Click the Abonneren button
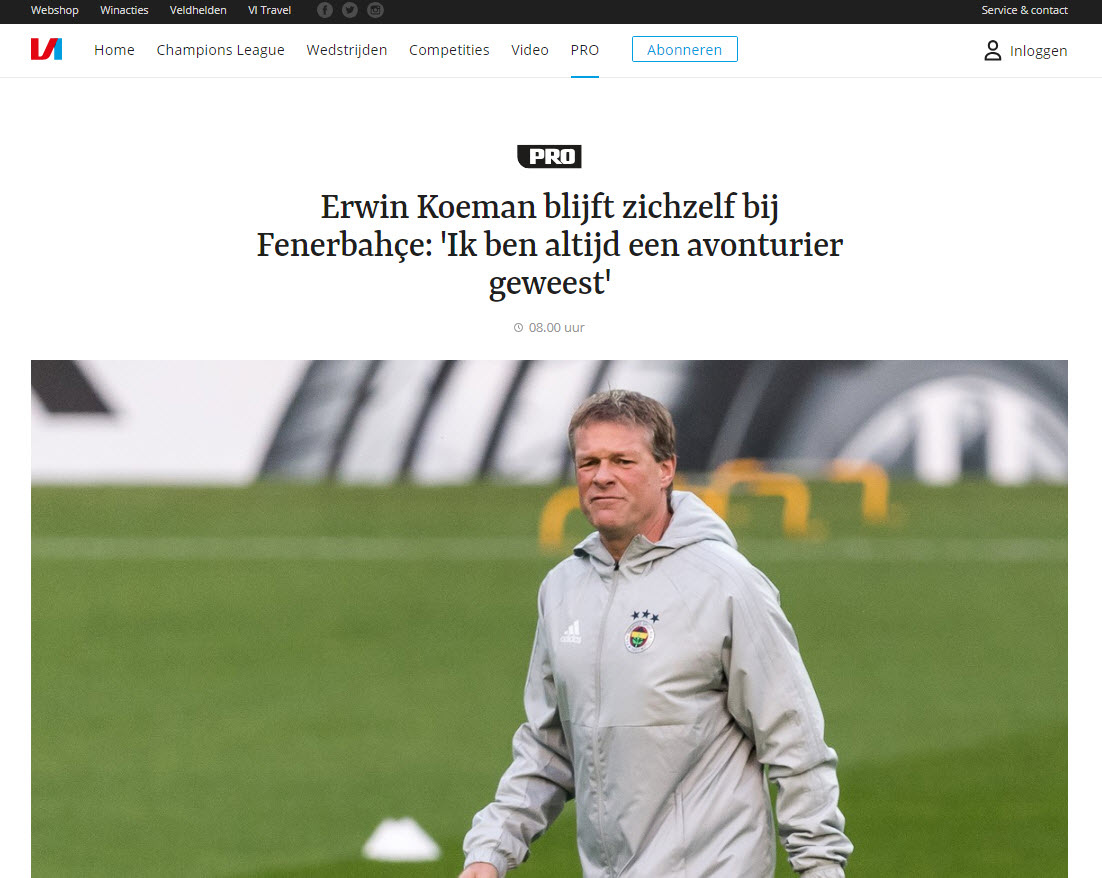Viewport: 1102px width, 878px height. (x=685, y=49)
